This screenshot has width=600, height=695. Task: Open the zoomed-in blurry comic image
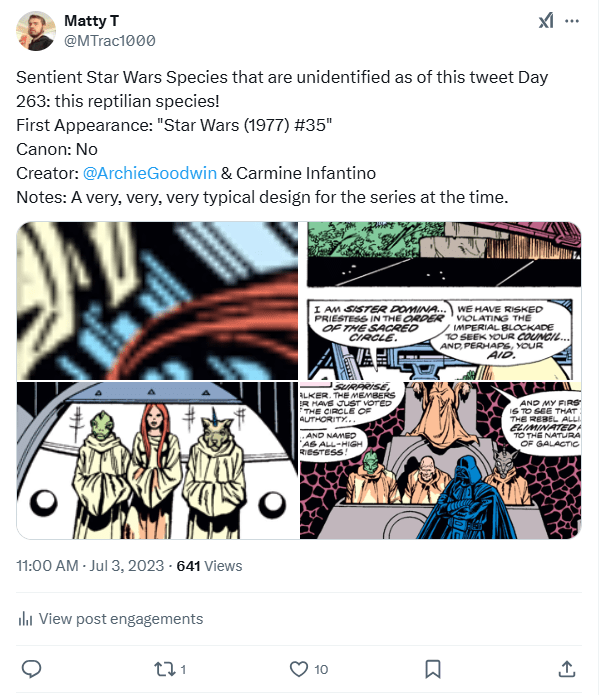pos(157,300)
